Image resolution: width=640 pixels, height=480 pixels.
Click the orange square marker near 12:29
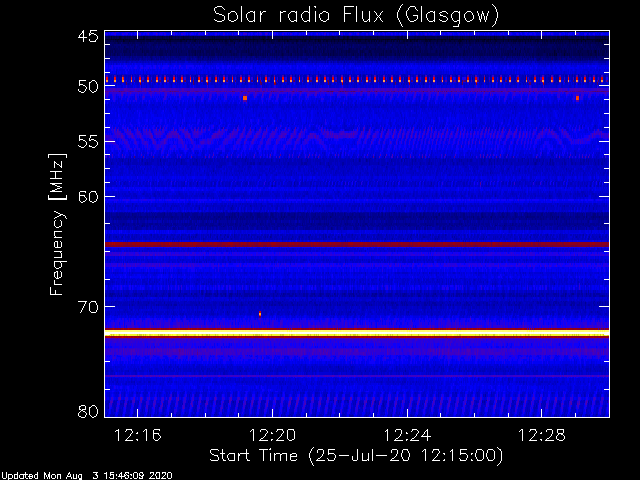(x=577, y=98)
